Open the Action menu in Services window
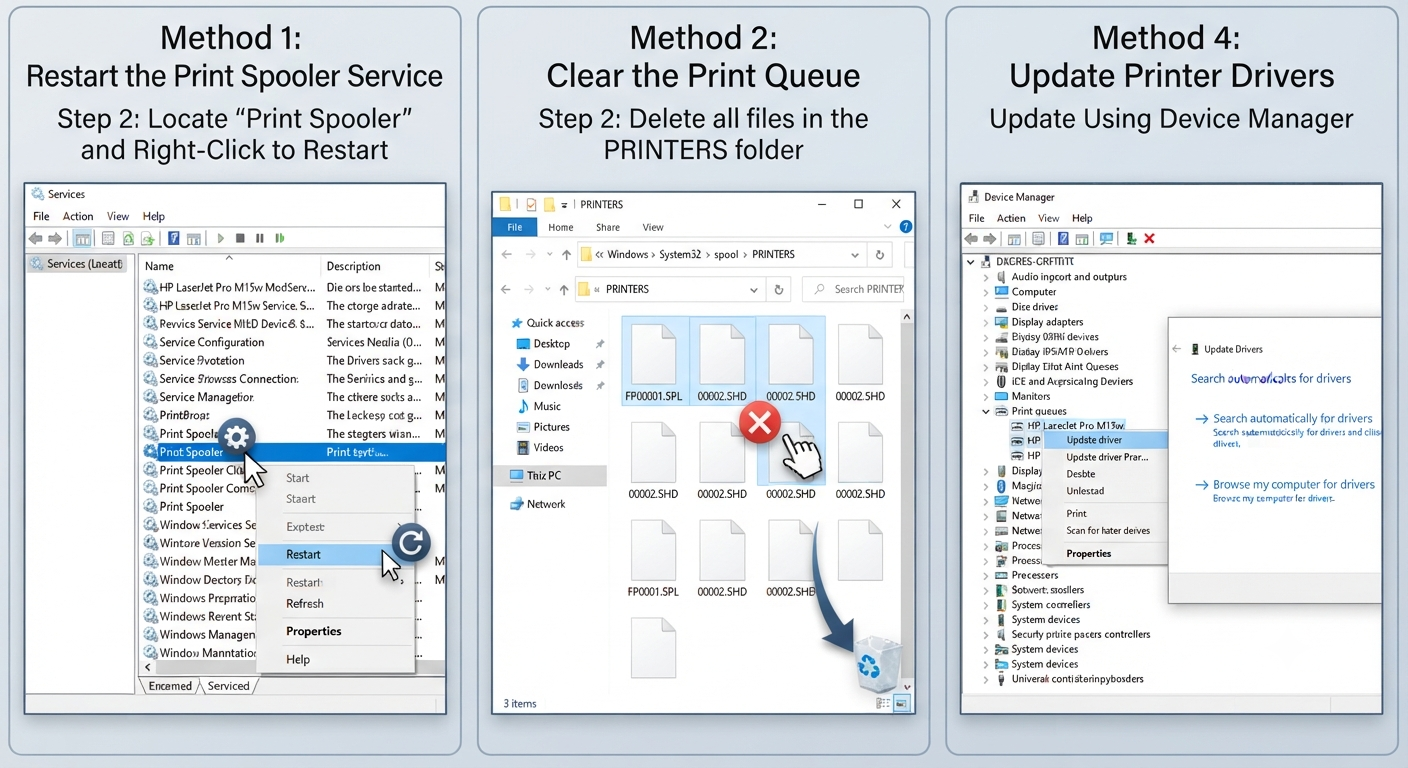The height and width of the screenshot is (768, 1408). click(78, 216)
